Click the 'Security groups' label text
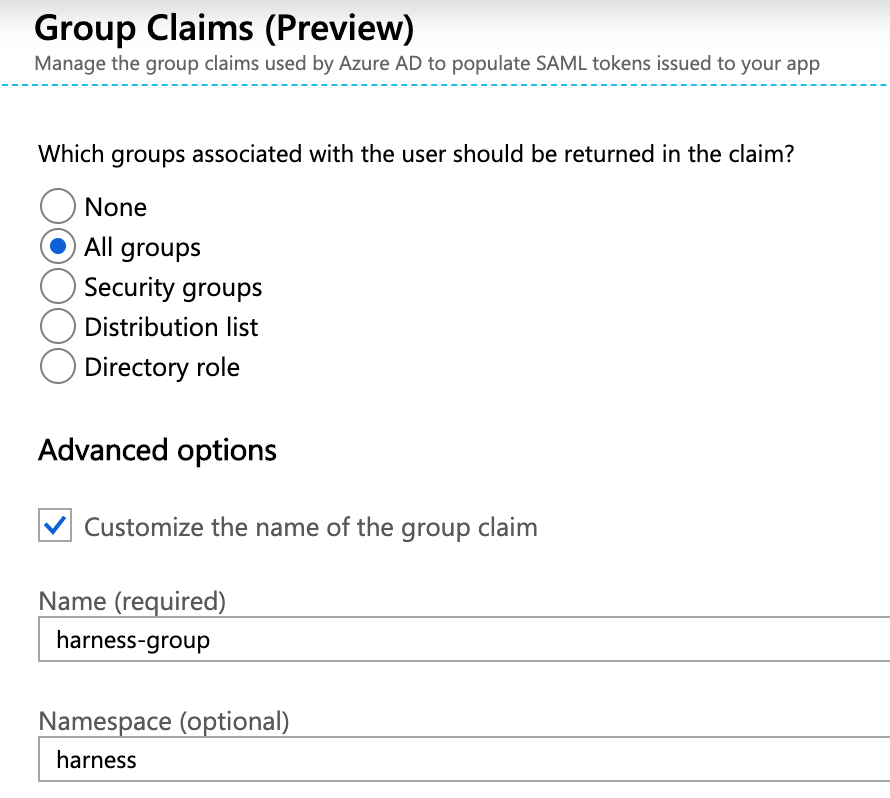The width and height of the screenshot is (890, 798). pos(173,287)
